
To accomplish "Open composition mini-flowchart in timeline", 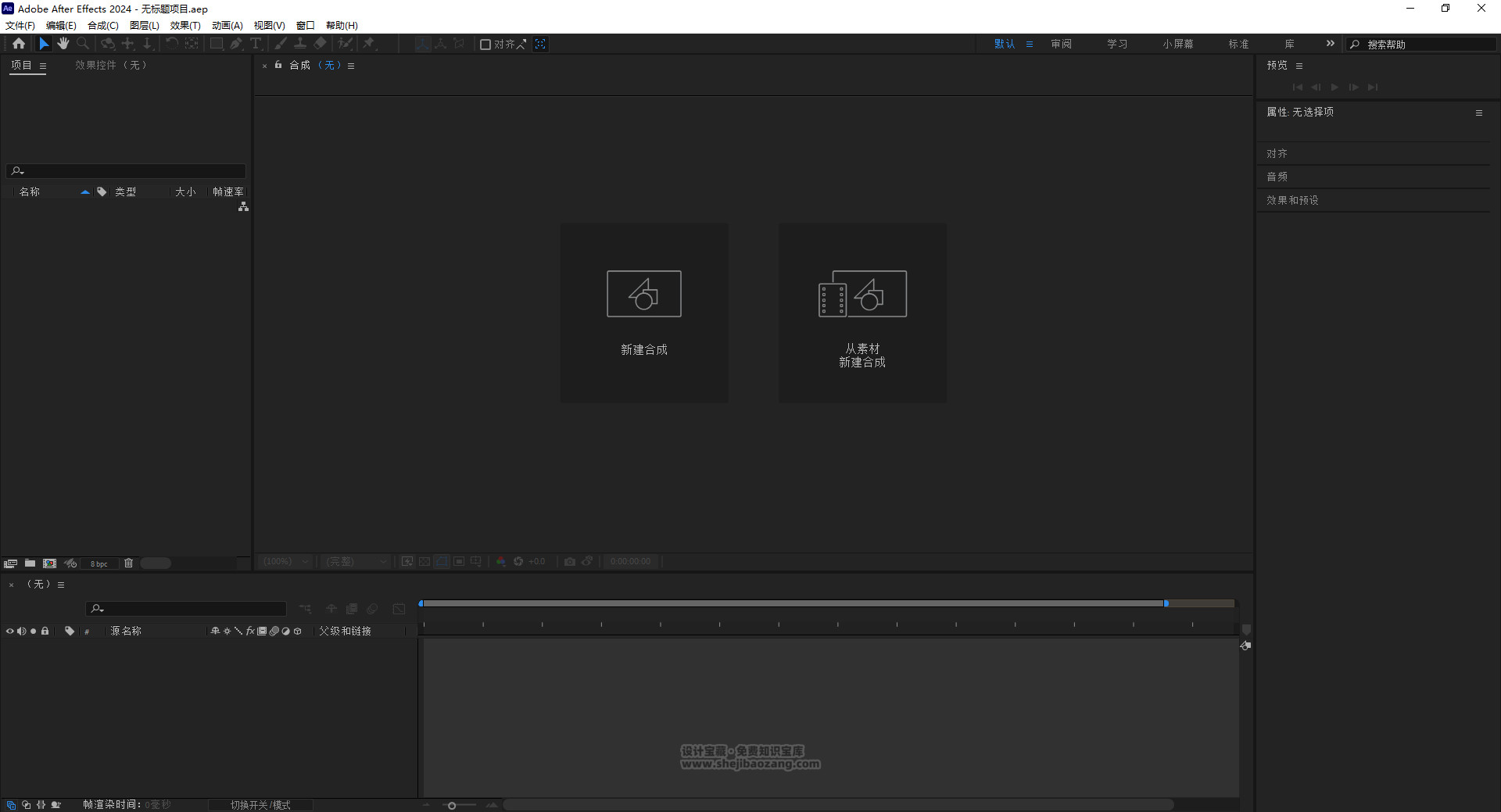I will pos(305,609).
